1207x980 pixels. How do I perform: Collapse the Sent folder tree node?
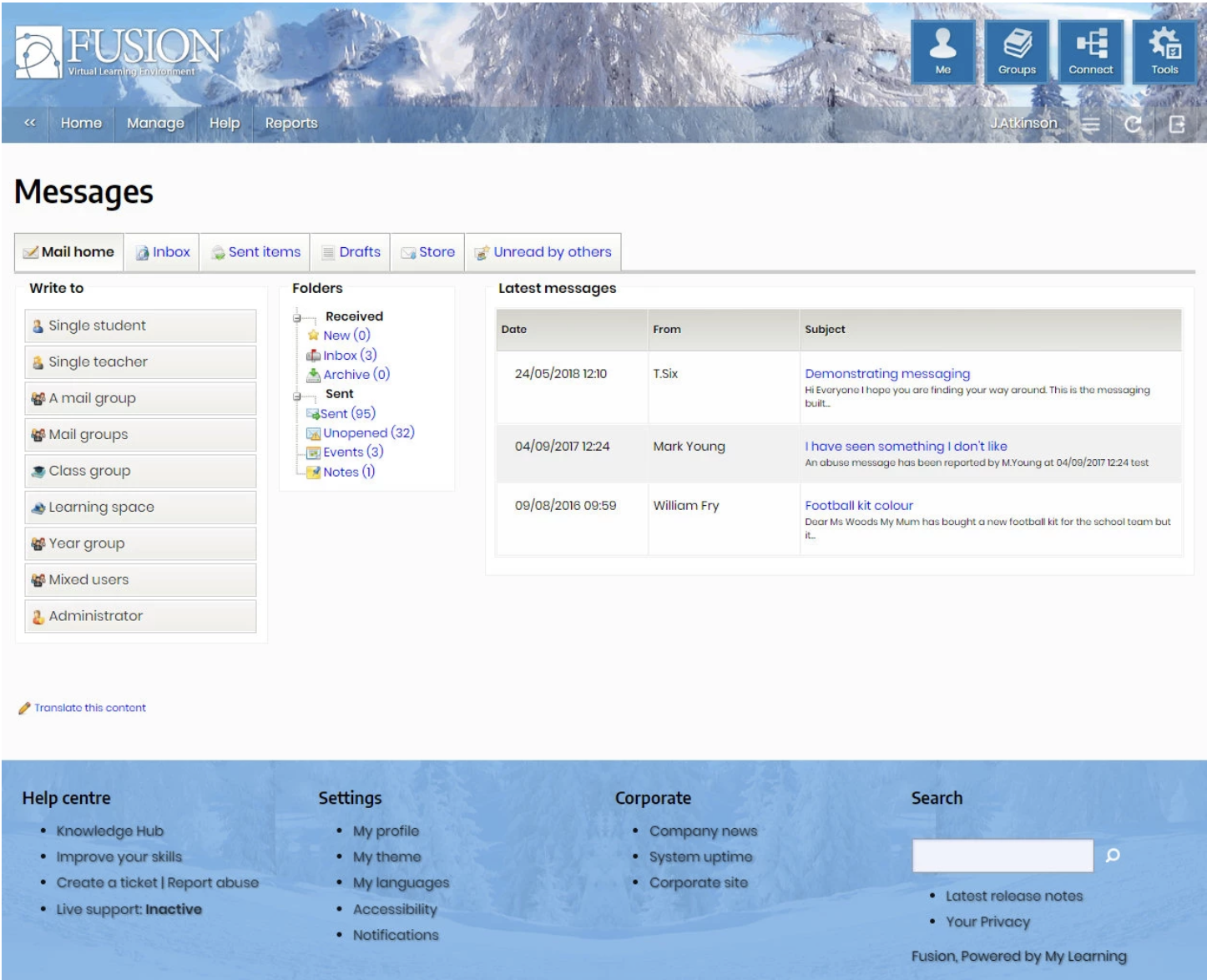[x=297, y=396]
